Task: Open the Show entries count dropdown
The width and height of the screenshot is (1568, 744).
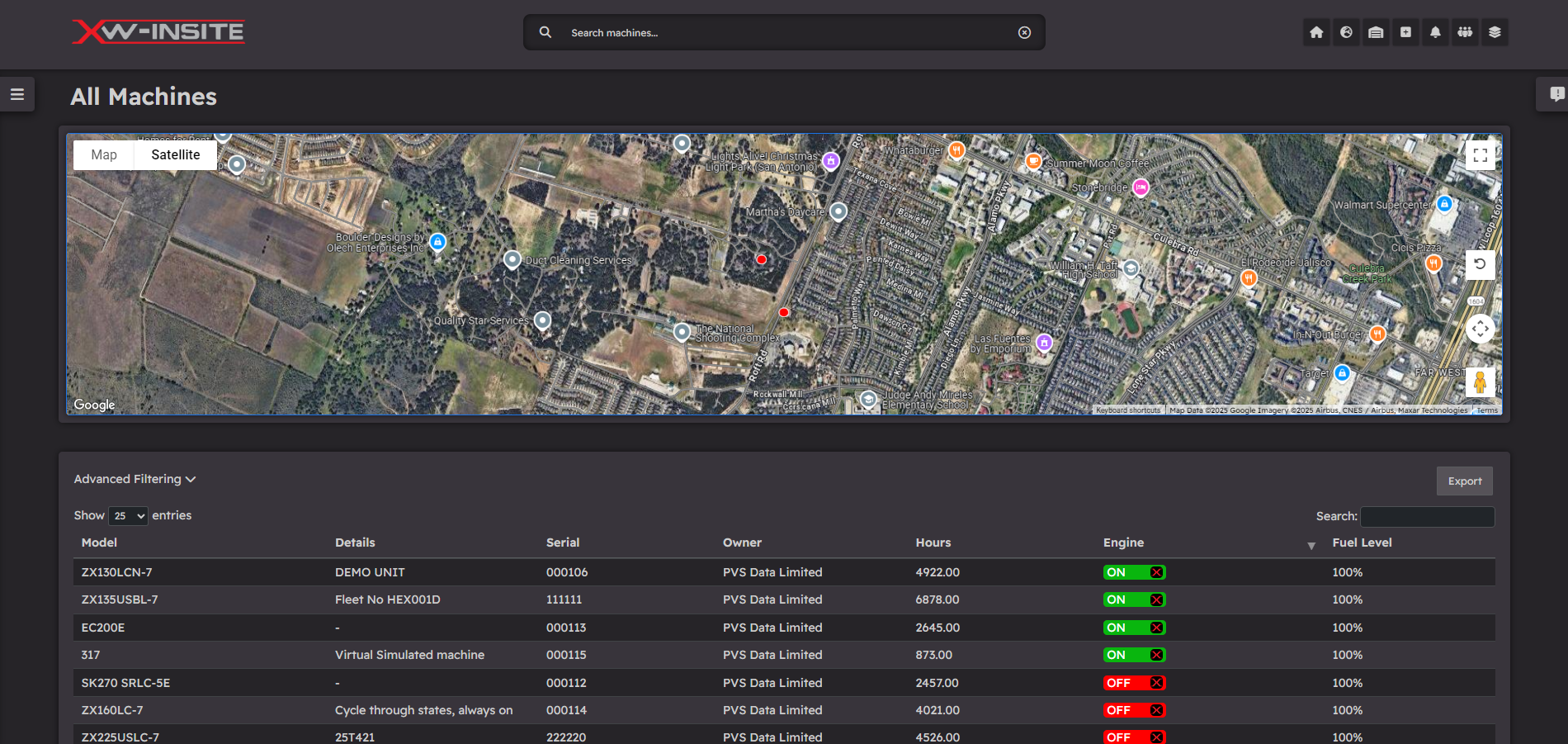Action: pos(128,516)
